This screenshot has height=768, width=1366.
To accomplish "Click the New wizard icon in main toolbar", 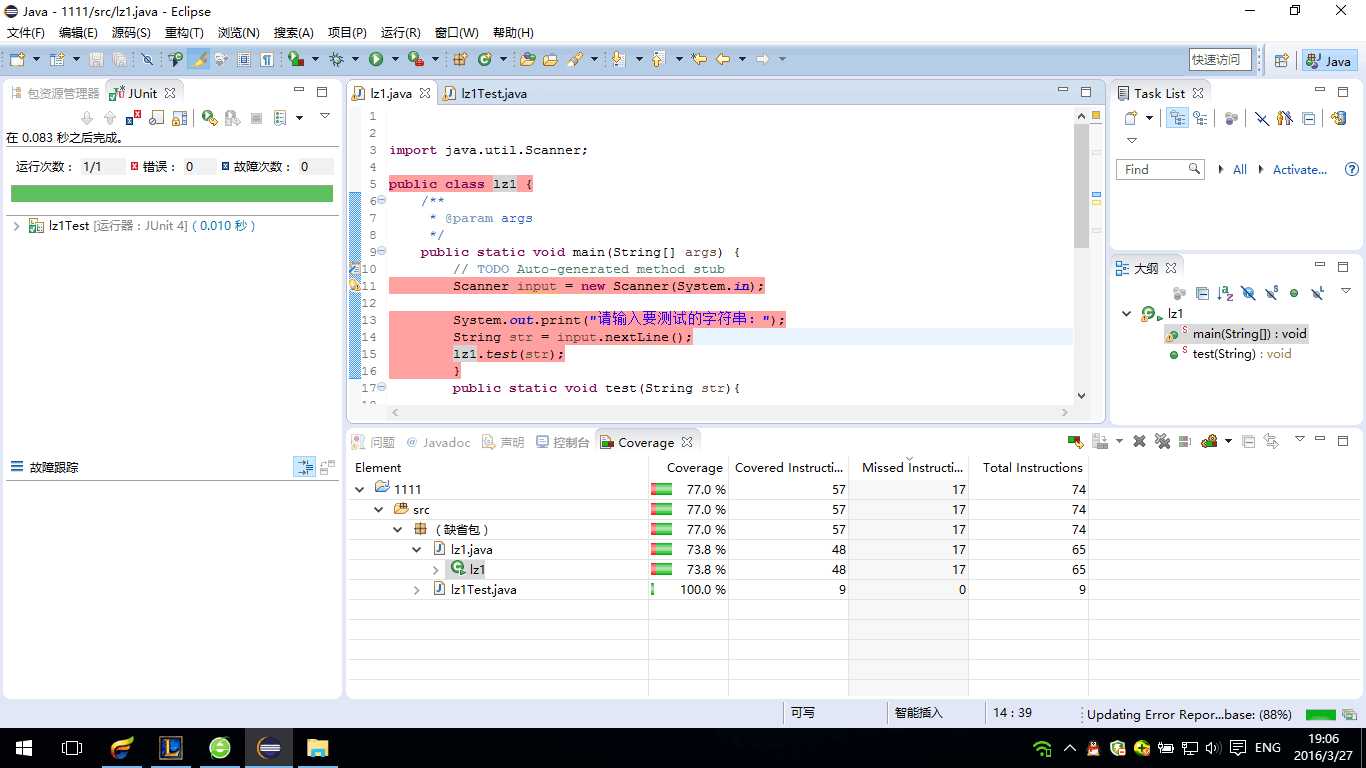I will (18, 59).
